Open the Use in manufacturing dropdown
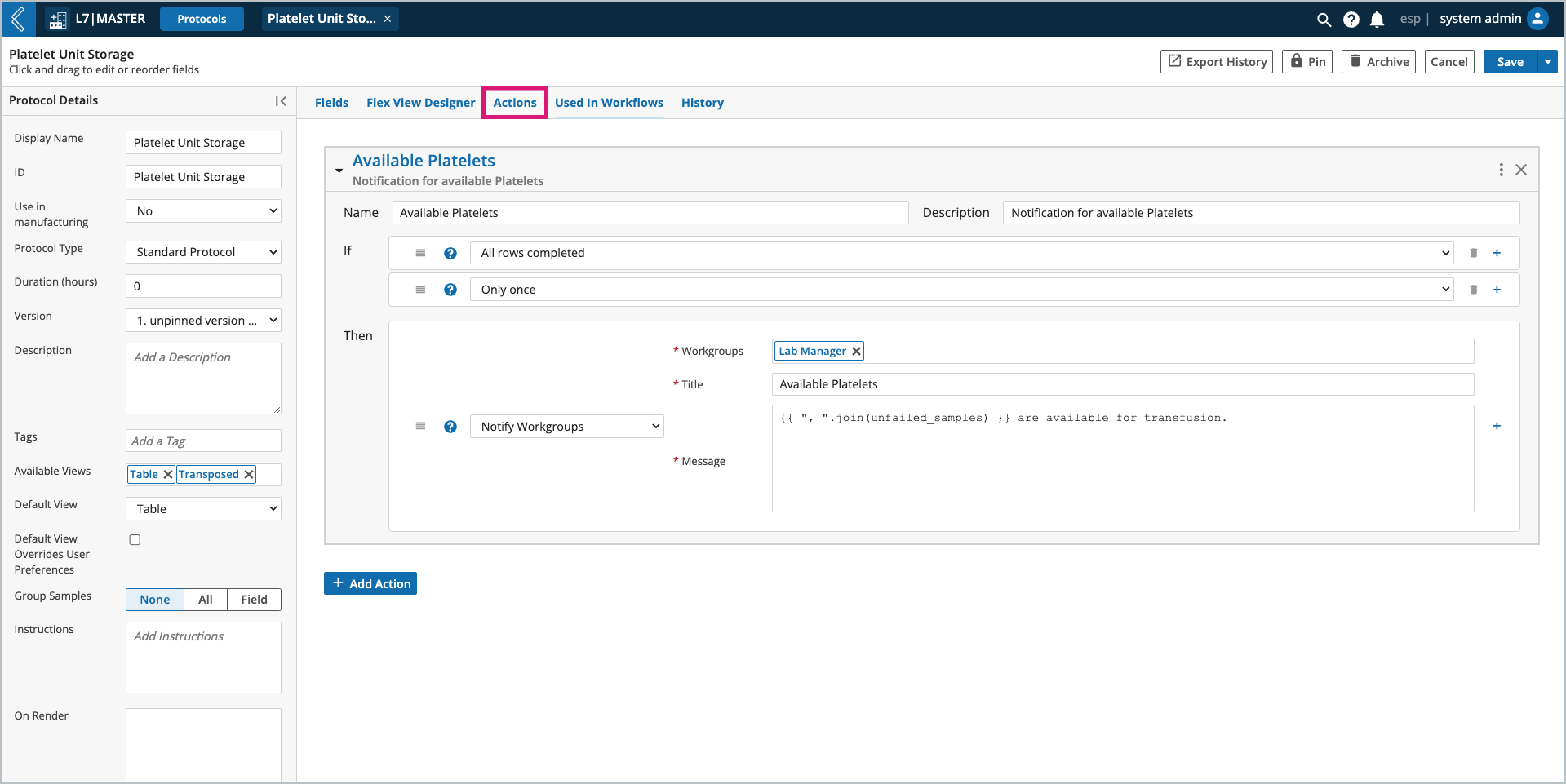This screenshot has width=1566, height=784. tap(203, 211)
